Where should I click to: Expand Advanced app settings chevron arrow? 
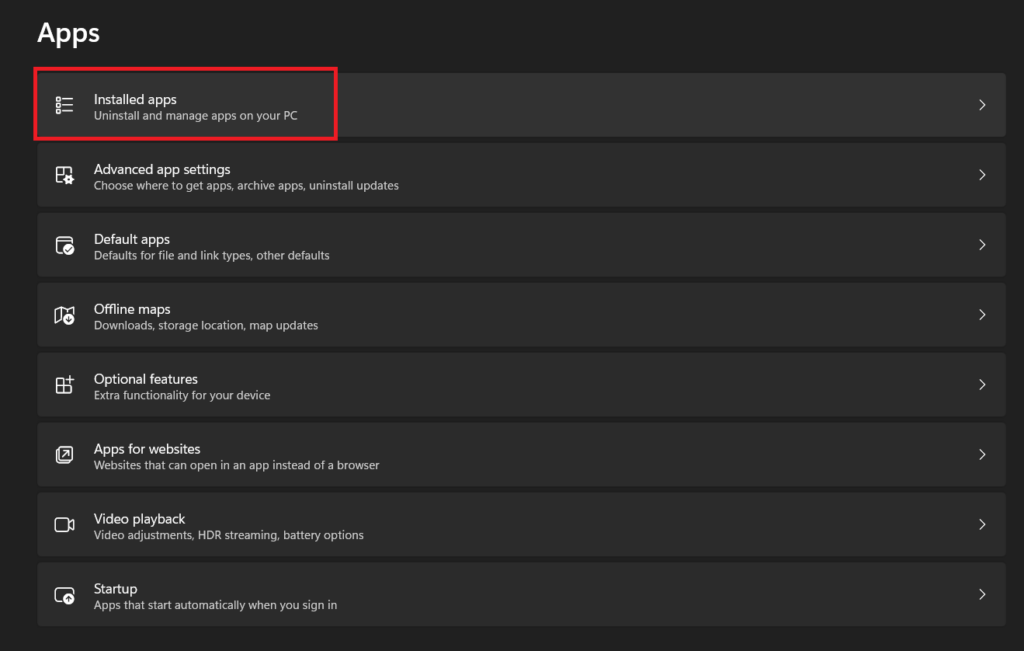982,175
